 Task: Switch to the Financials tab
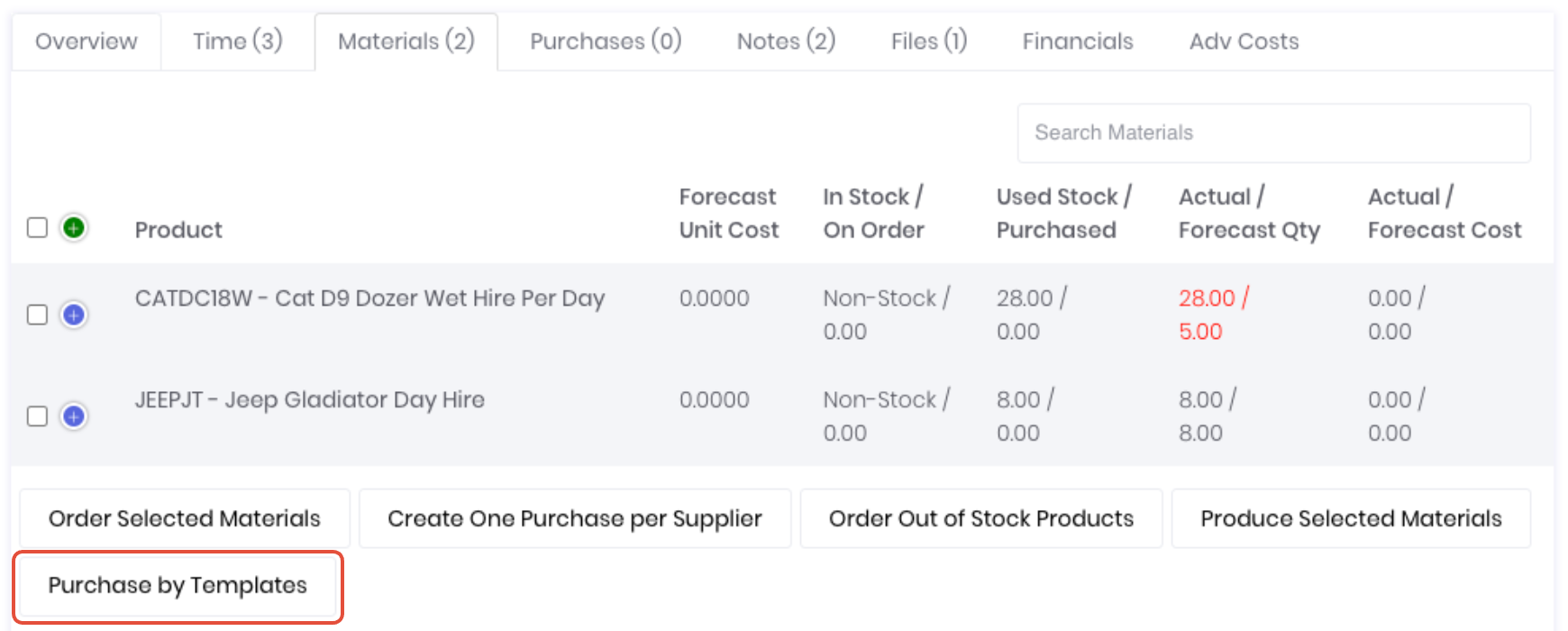[1078, 41]
